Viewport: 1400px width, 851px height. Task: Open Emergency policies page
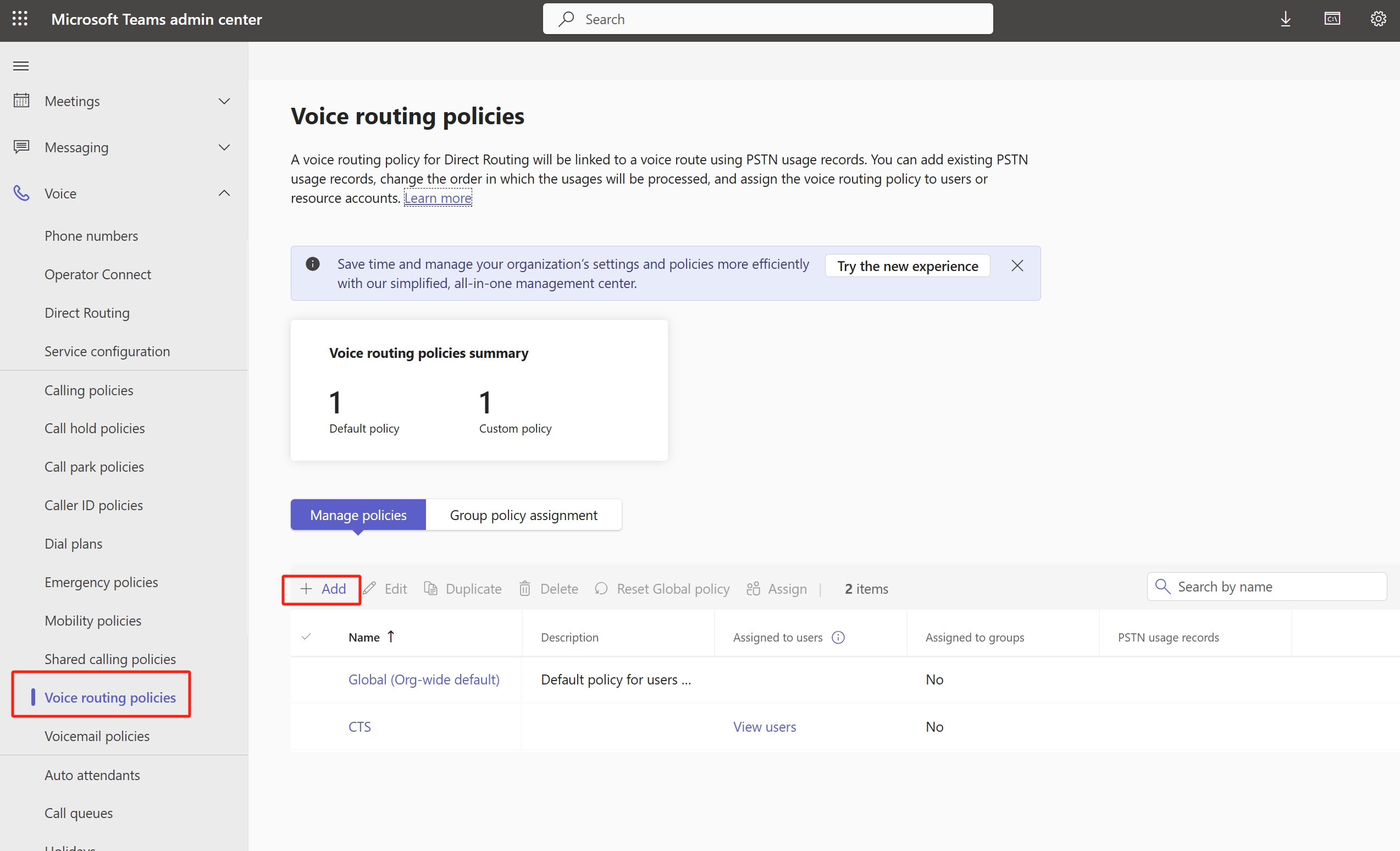[101, 582]
